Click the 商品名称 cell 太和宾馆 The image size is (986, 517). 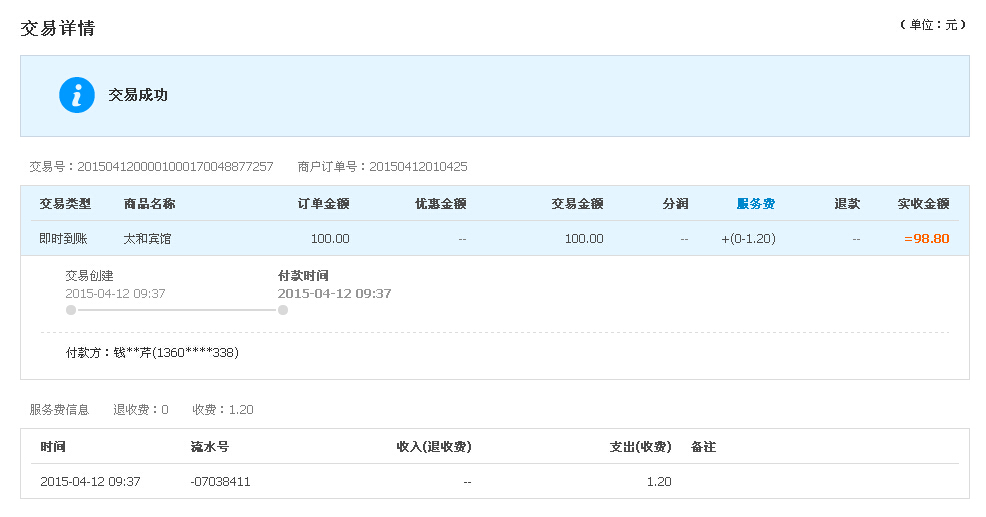(147, 238)
